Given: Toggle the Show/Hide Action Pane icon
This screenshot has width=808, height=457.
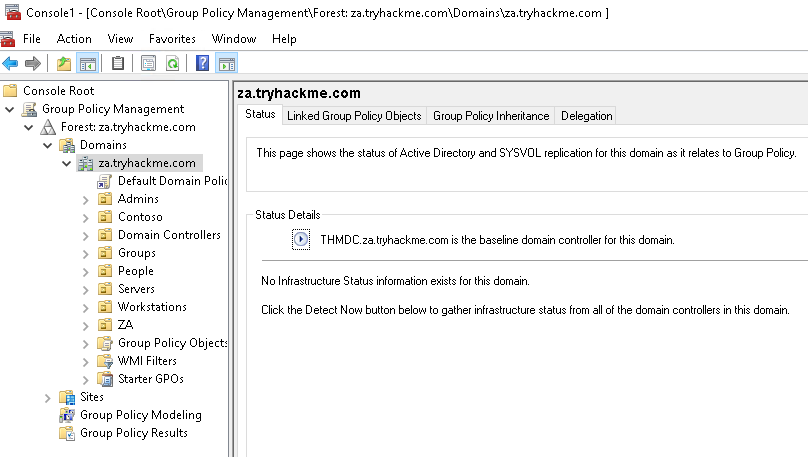Looking at the screenshot, I should pos(226,64).
